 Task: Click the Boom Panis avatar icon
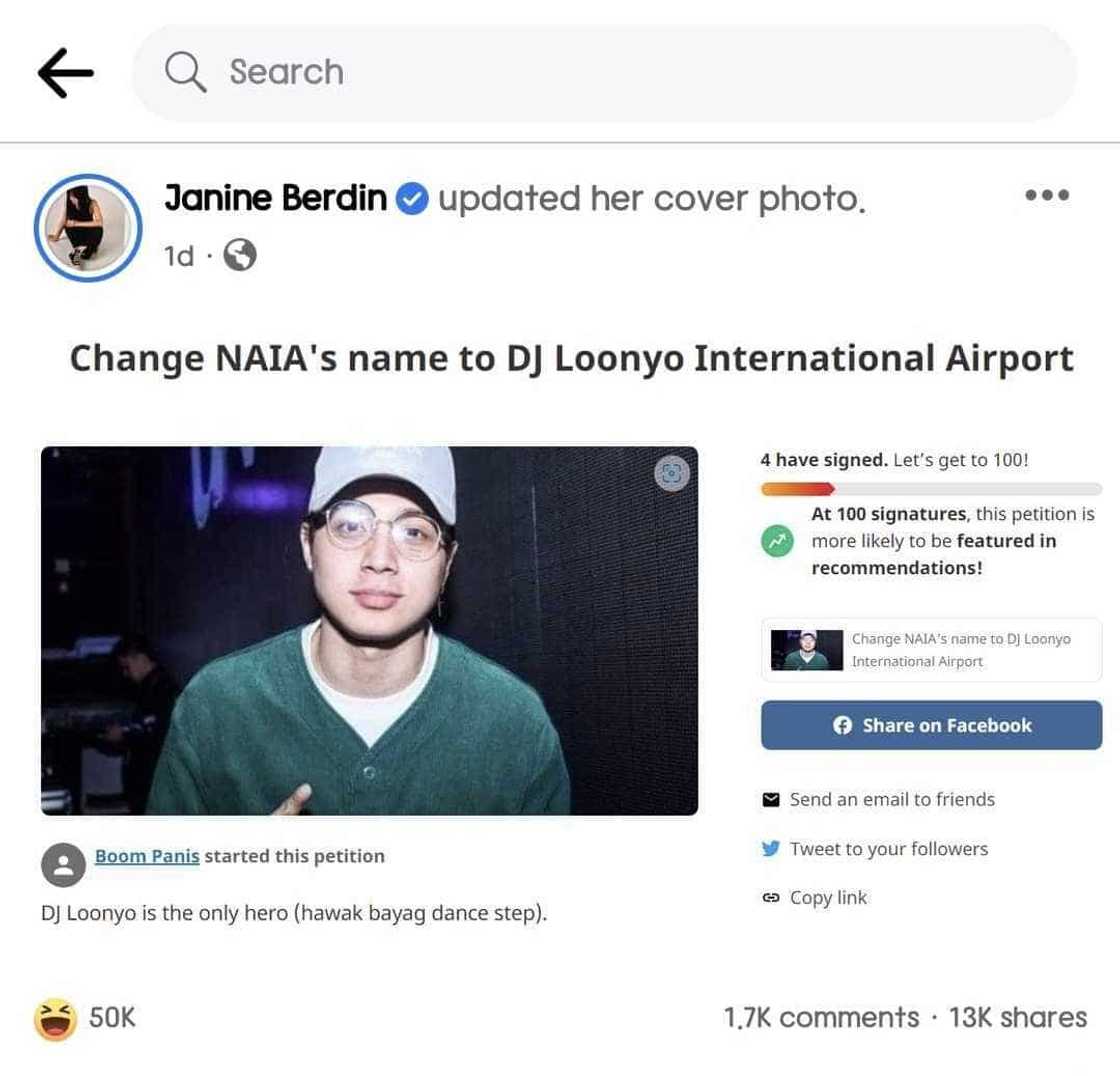pos(63,864)
